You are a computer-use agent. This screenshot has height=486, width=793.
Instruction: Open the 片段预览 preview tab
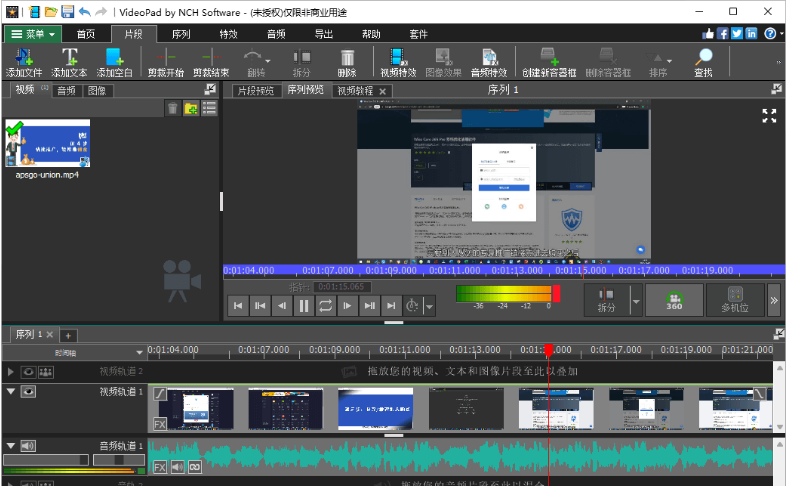[x=256, y=91]
